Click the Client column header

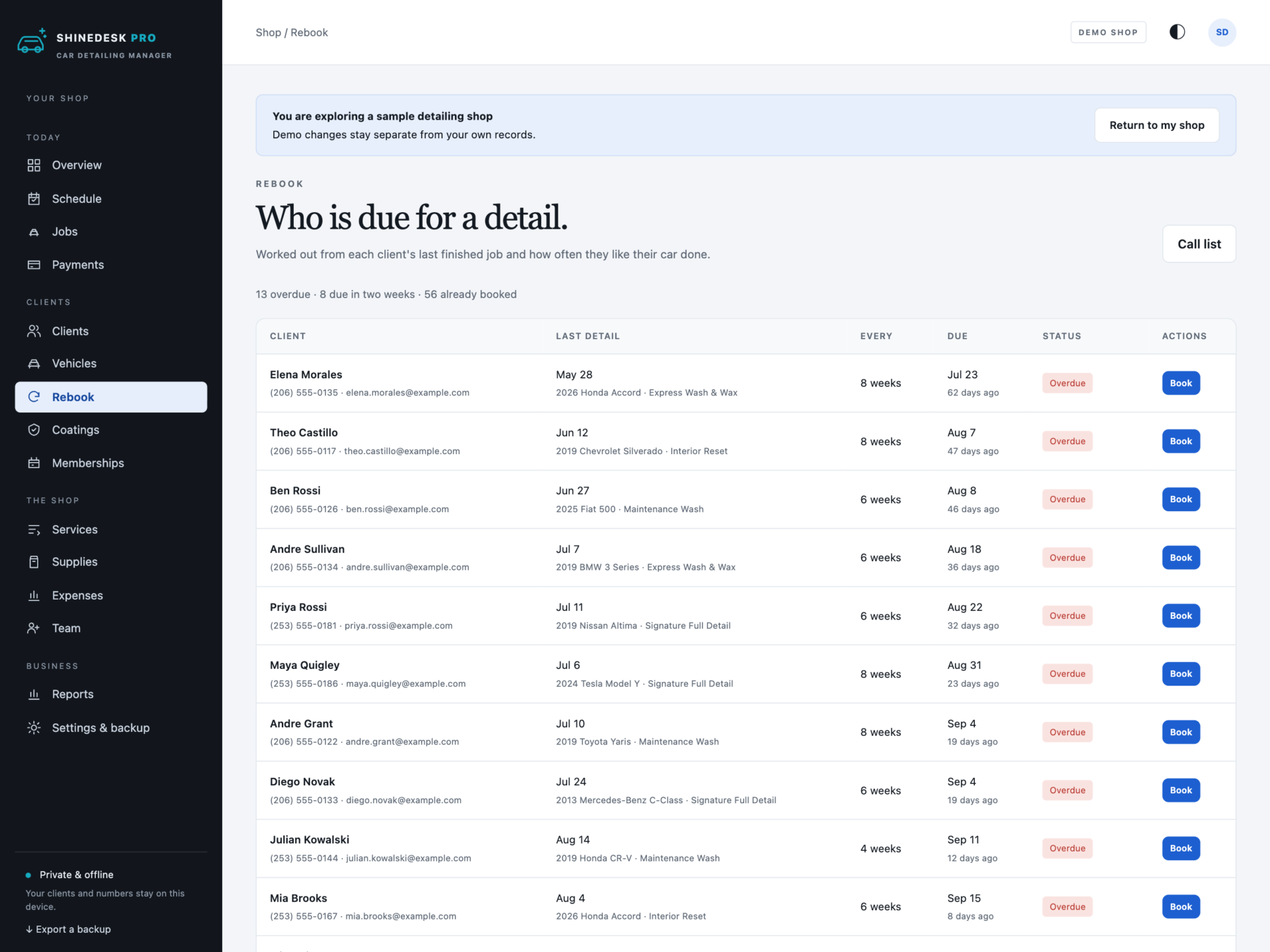(x=288, y=336)
